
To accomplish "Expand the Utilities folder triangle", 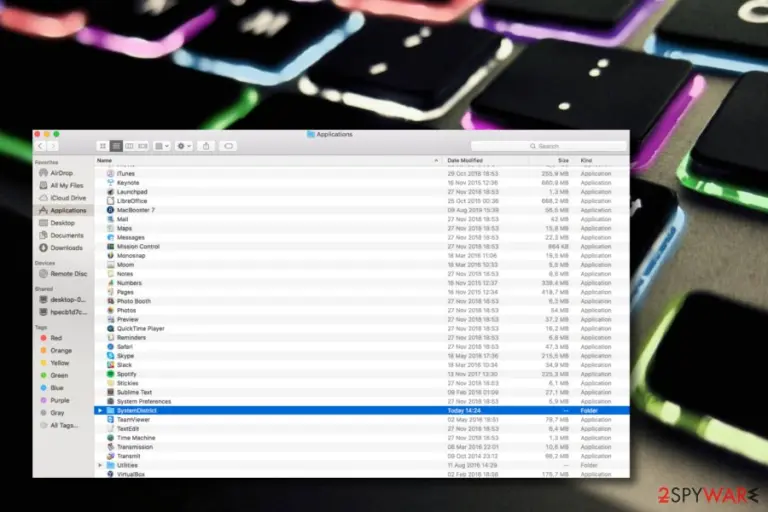I will [100, 465].
